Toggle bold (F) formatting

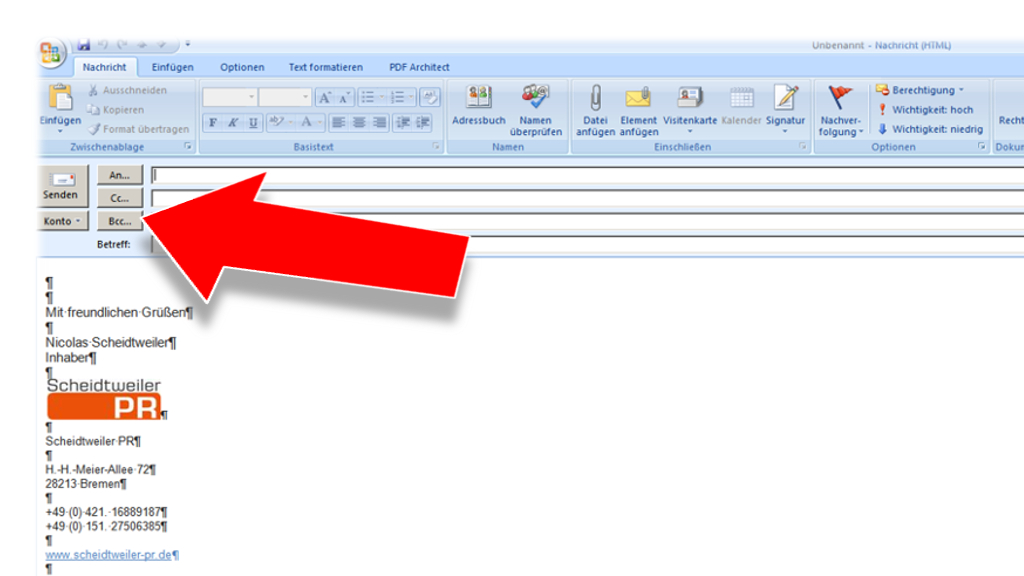click(x=213, y=122)
